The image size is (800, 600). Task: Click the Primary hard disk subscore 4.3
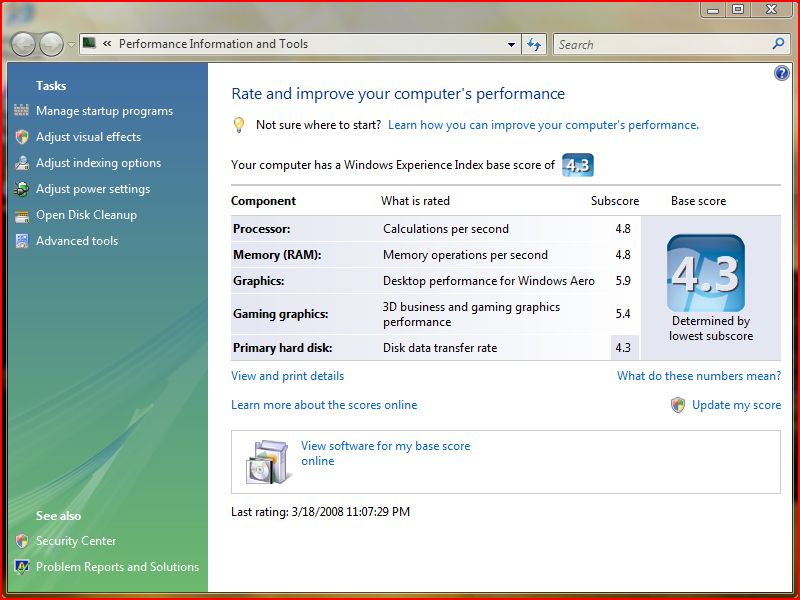click(622, 348)
